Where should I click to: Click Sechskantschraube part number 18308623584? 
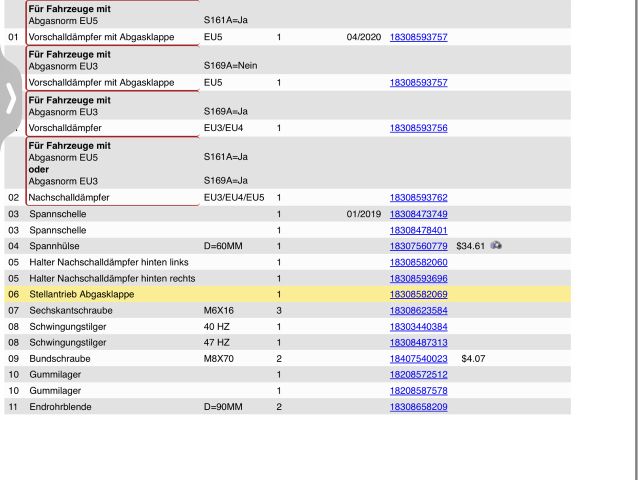[418, 310]
